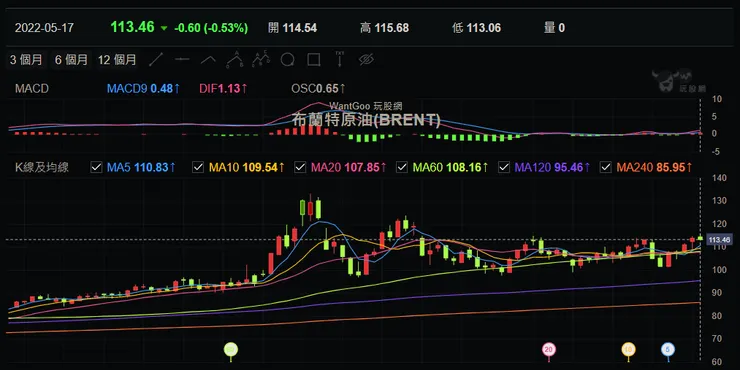Click the MACD9 0.48 value
740x370 pixels.
click(143, 88)
